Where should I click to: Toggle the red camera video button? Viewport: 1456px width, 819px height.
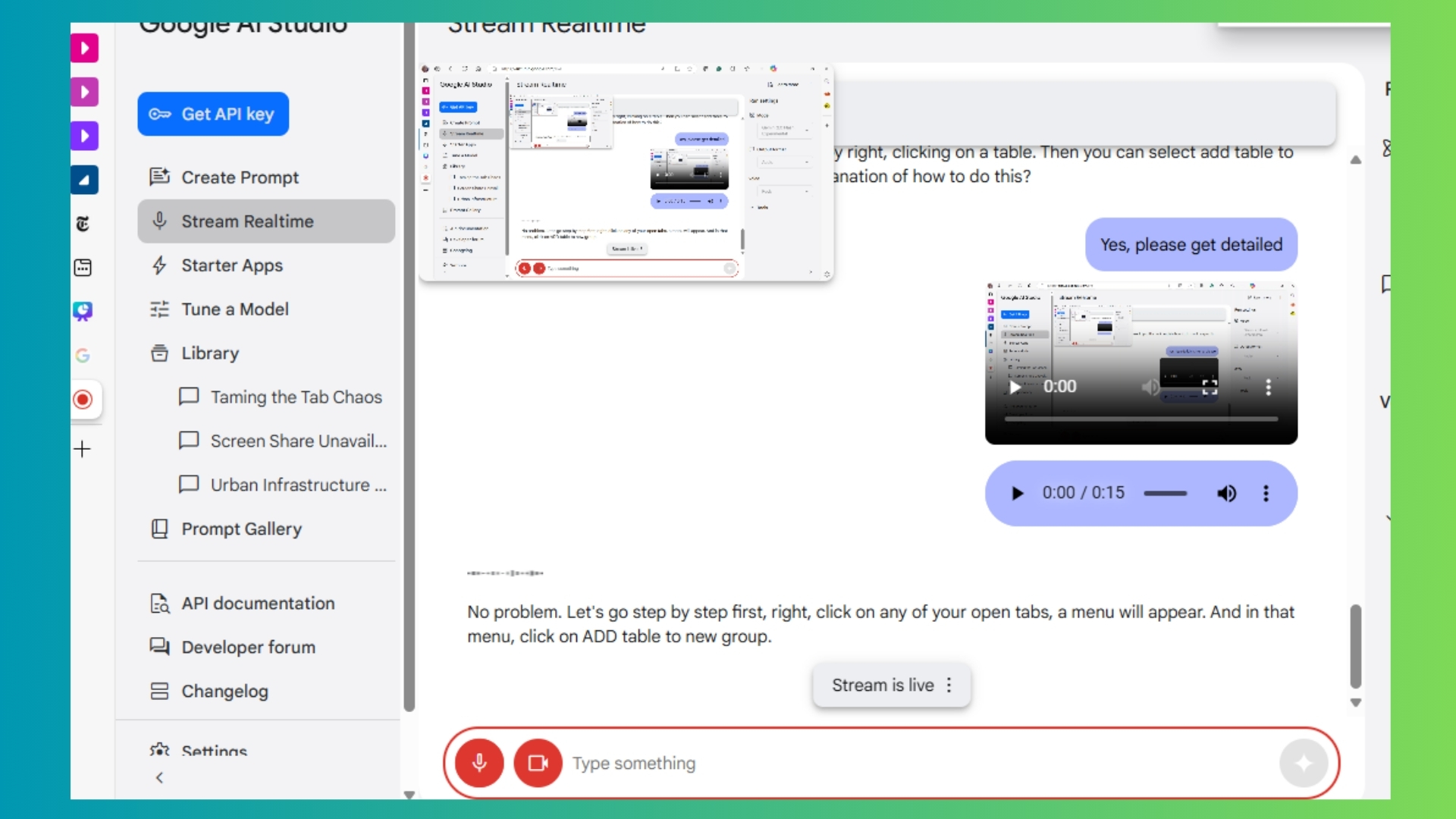pyautogui.click(x=538, y=763)
